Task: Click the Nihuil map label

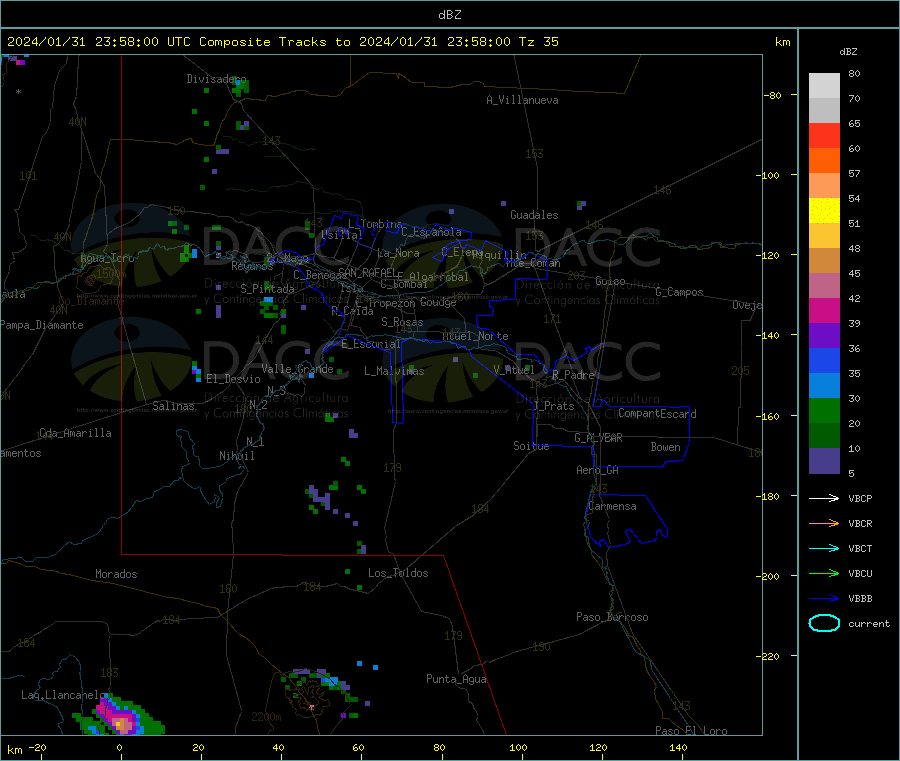Action: click(x=236, y=456)
